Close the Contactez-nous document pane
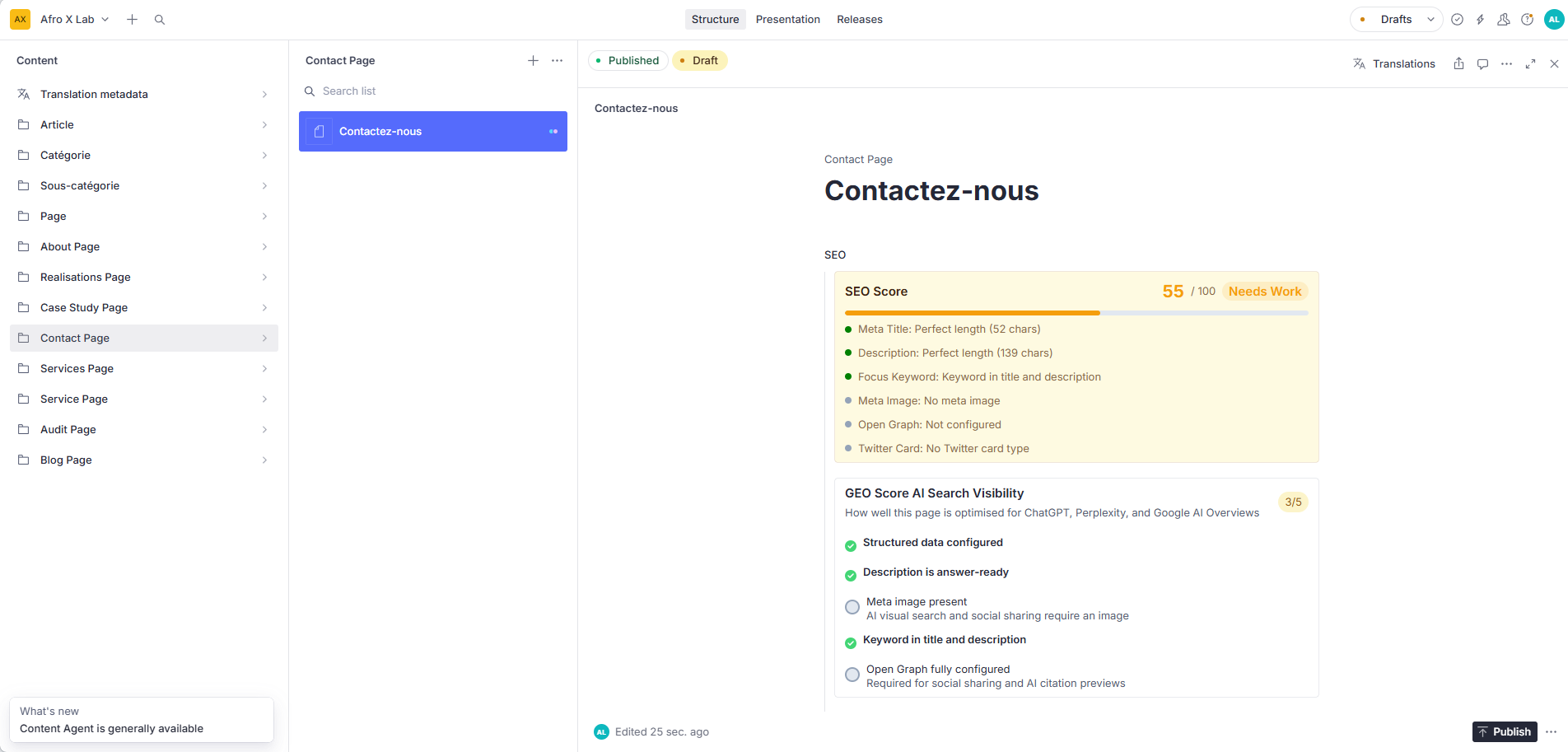 point(1554,63)
